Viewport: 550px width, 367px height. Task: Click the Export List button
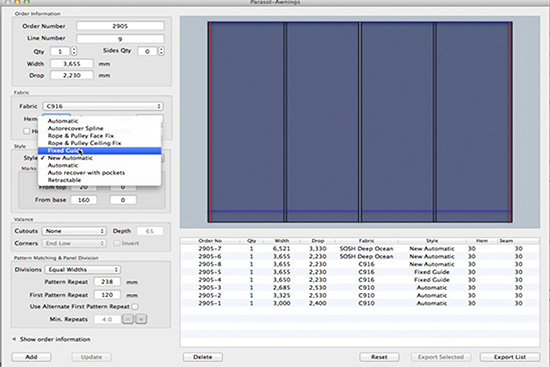click(x=510, y=357)
